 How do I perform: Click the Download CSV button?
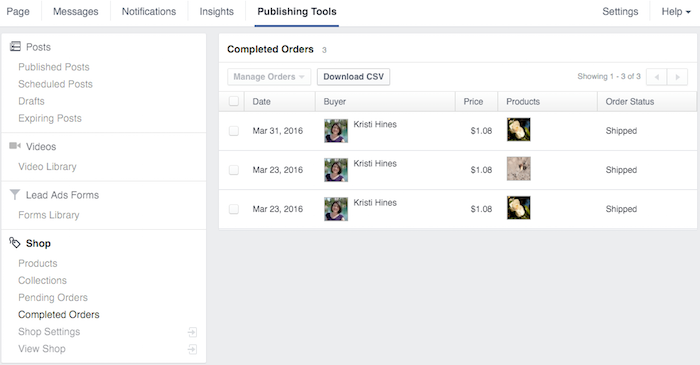(x=354, y=77)
